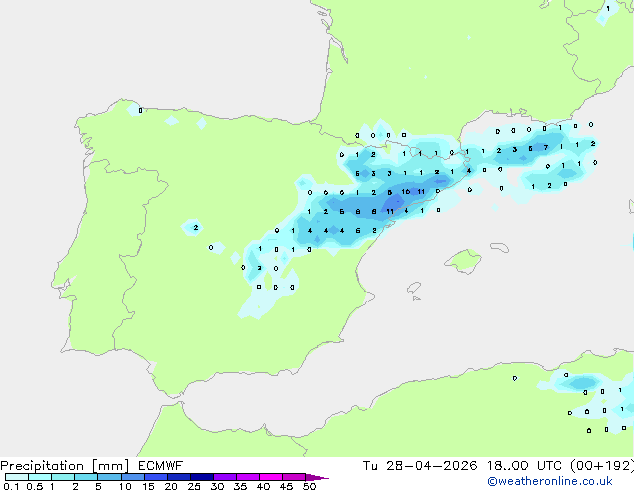Click the "10" precipitation value on the map

pyautogui.click(x=406, y=192)
